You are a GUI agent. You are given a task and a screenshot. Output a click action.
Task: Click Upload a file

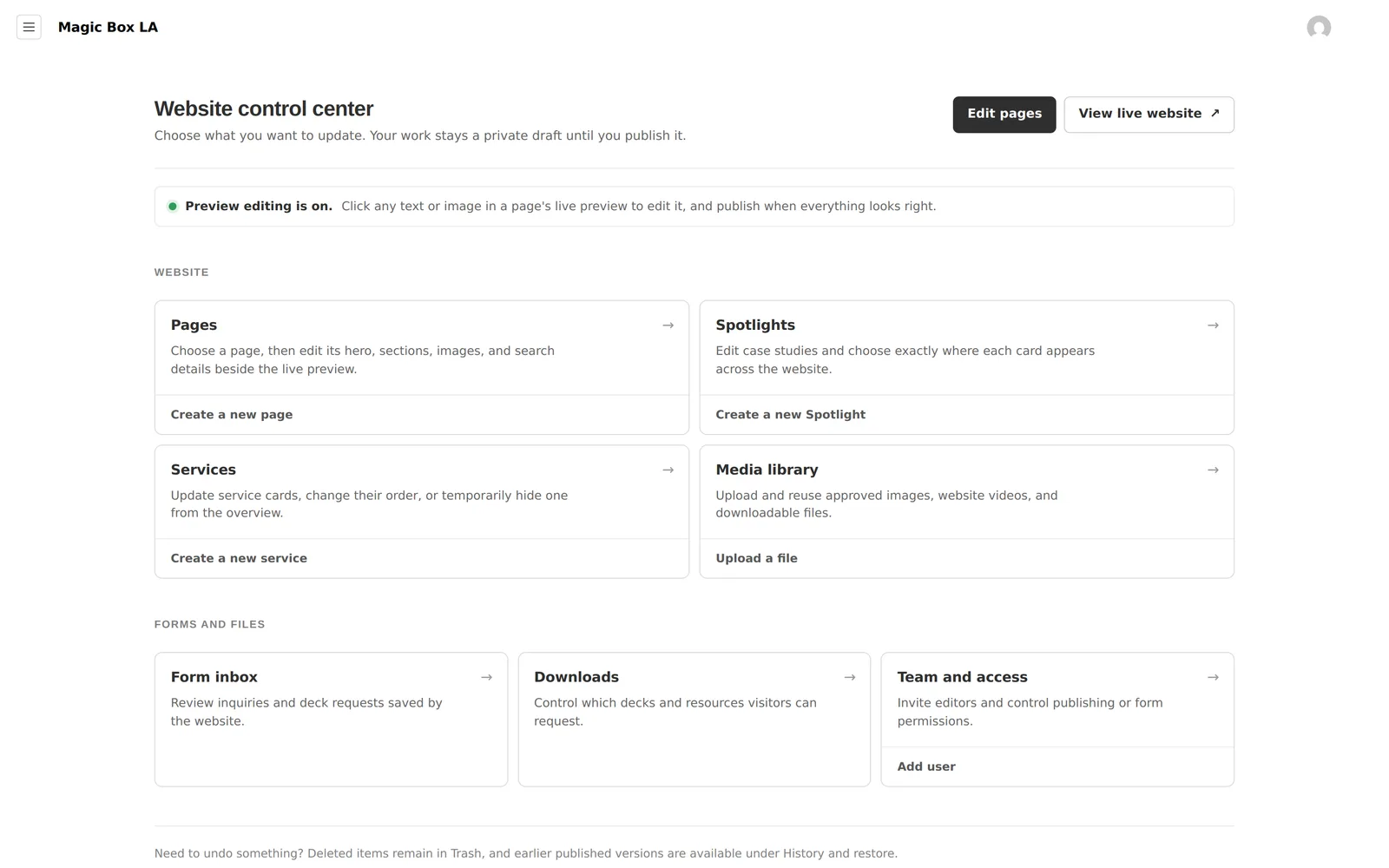click(x=756, y=558)
